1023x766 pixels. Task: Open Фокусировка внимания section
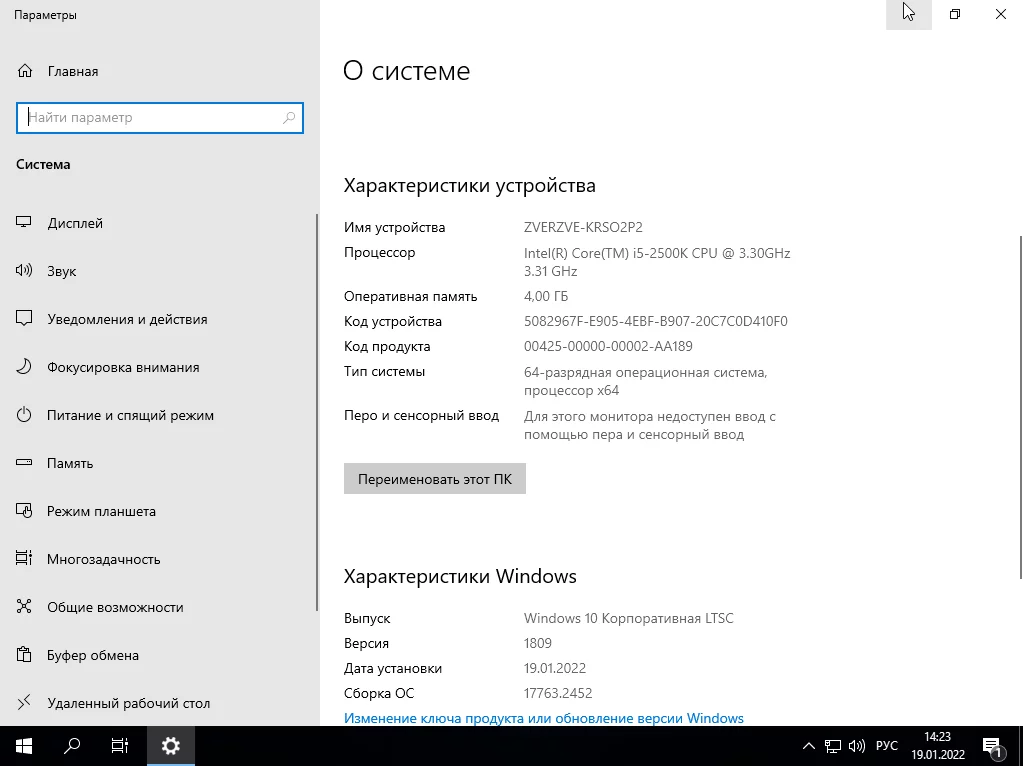123,367
